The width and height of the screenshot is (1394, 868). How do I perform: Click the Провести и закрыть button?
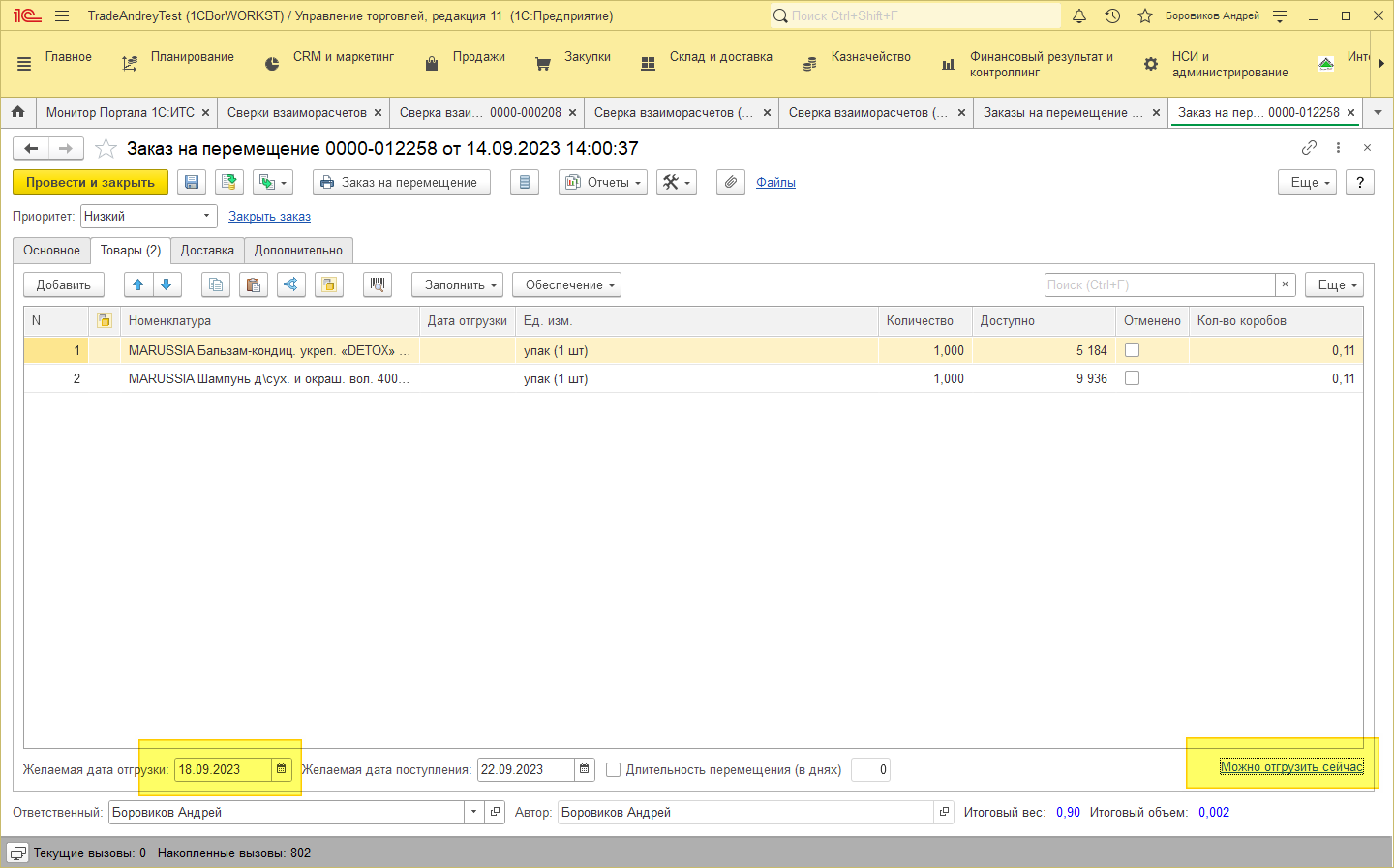(x=90, y=183)
